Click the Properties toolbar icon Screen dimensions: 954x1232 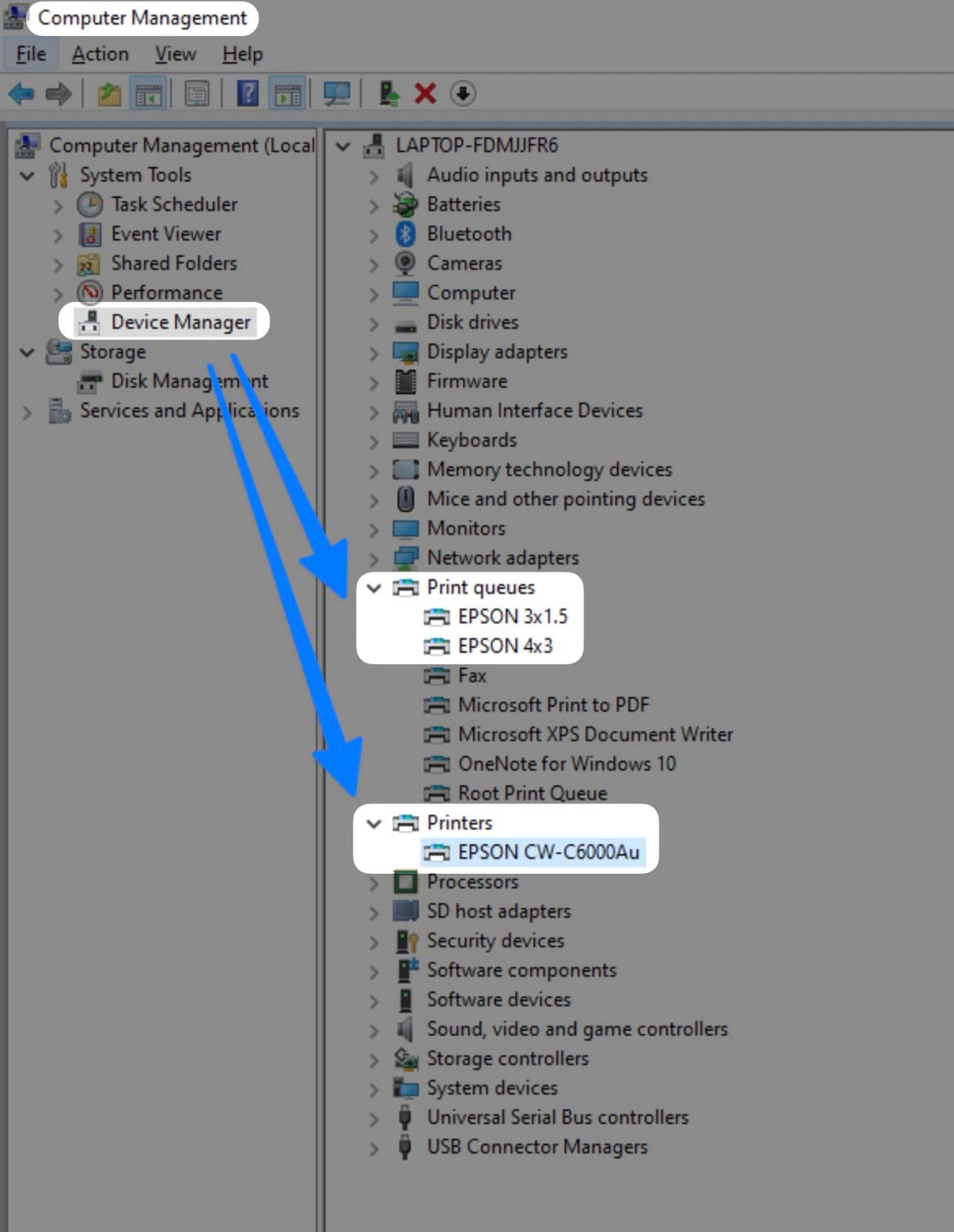pyautogui.click(x=197, y=94)
